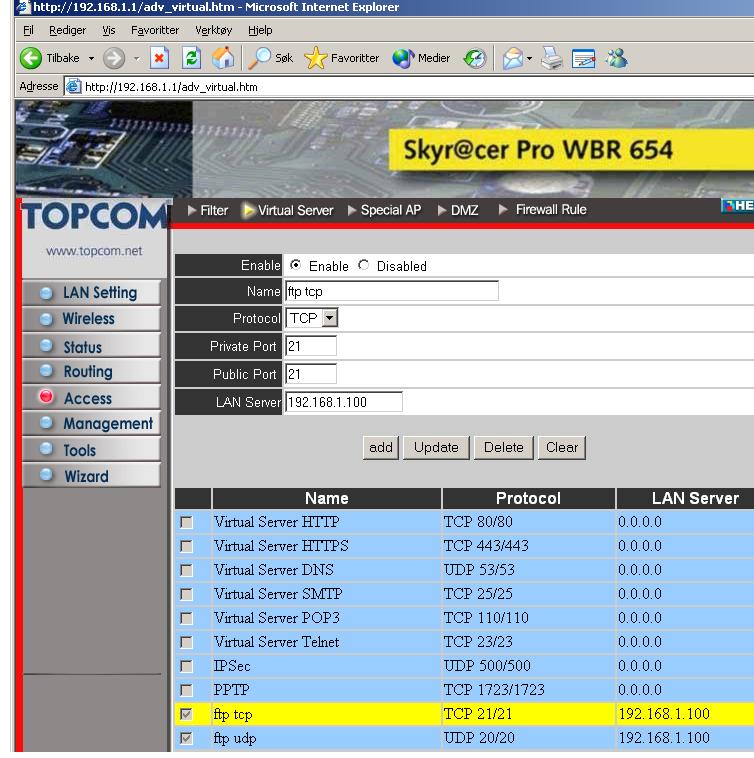The width and height of the screenshot is (754, 758).
Task: Check the Virtual Server SMTP checkbox
Action: [186, 594]
